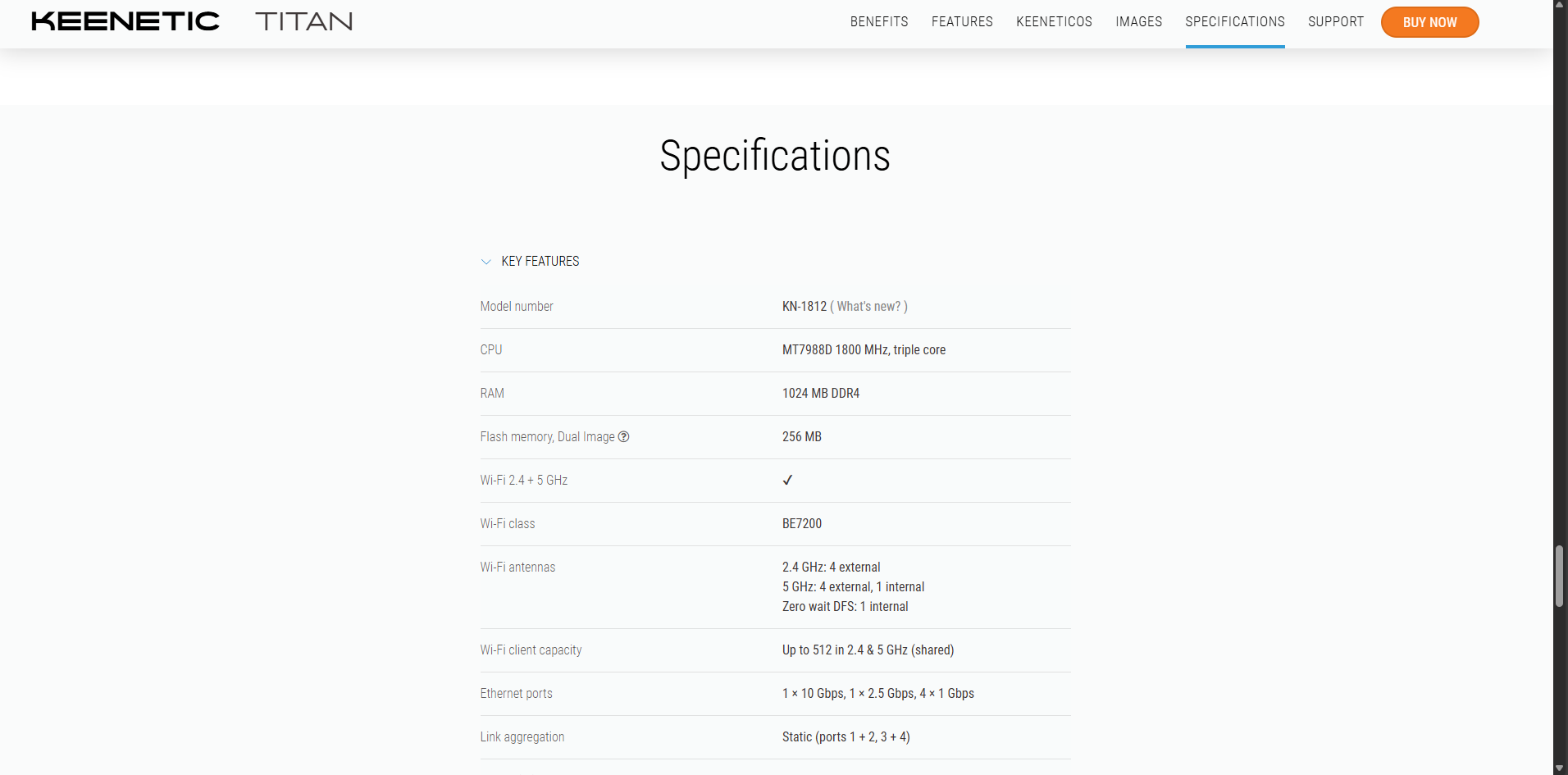Click the Keenetic logo
1568x775 pixels.
(x=125, y=21)
